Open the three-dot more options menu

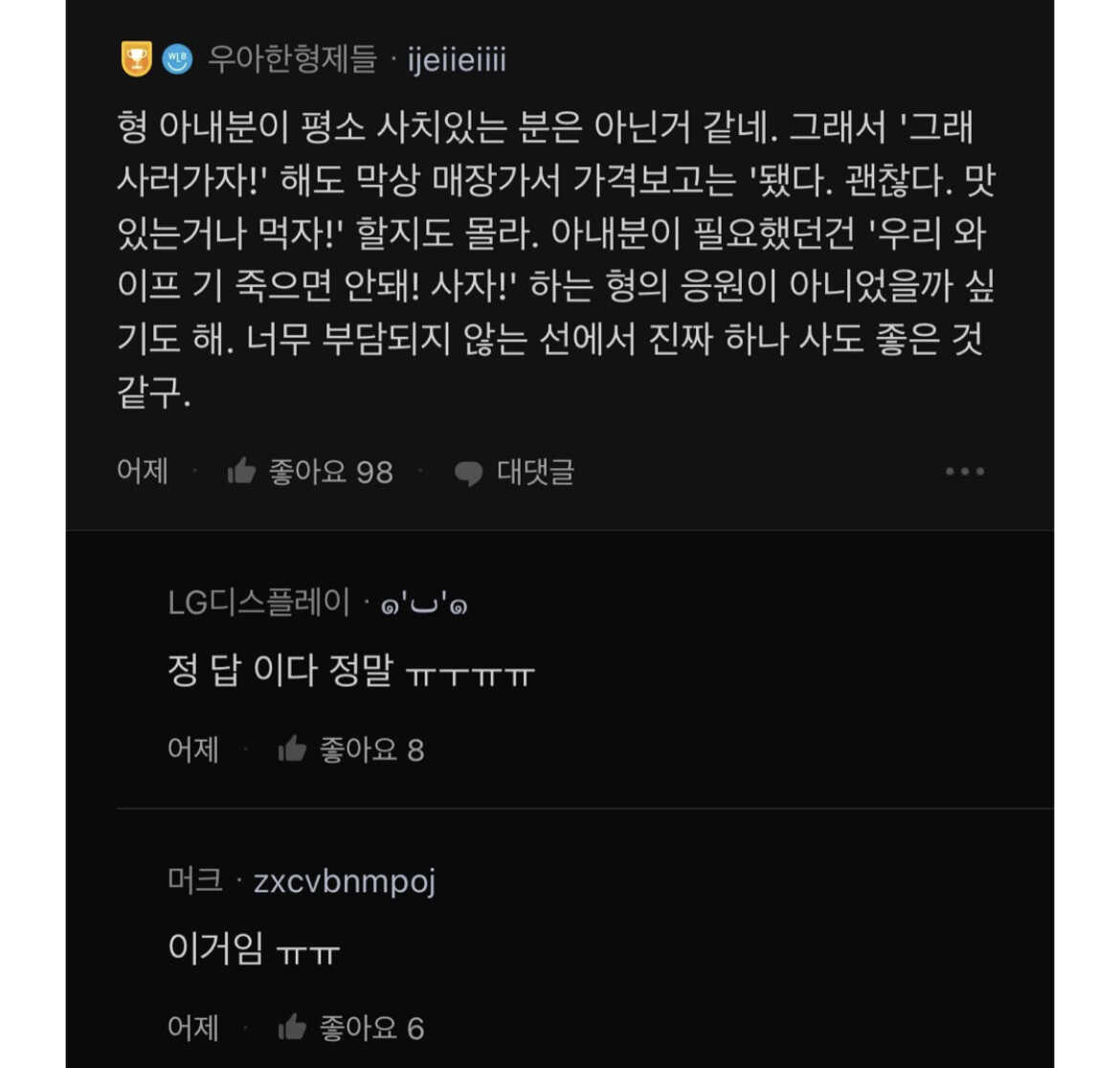[x=964, y=472]
